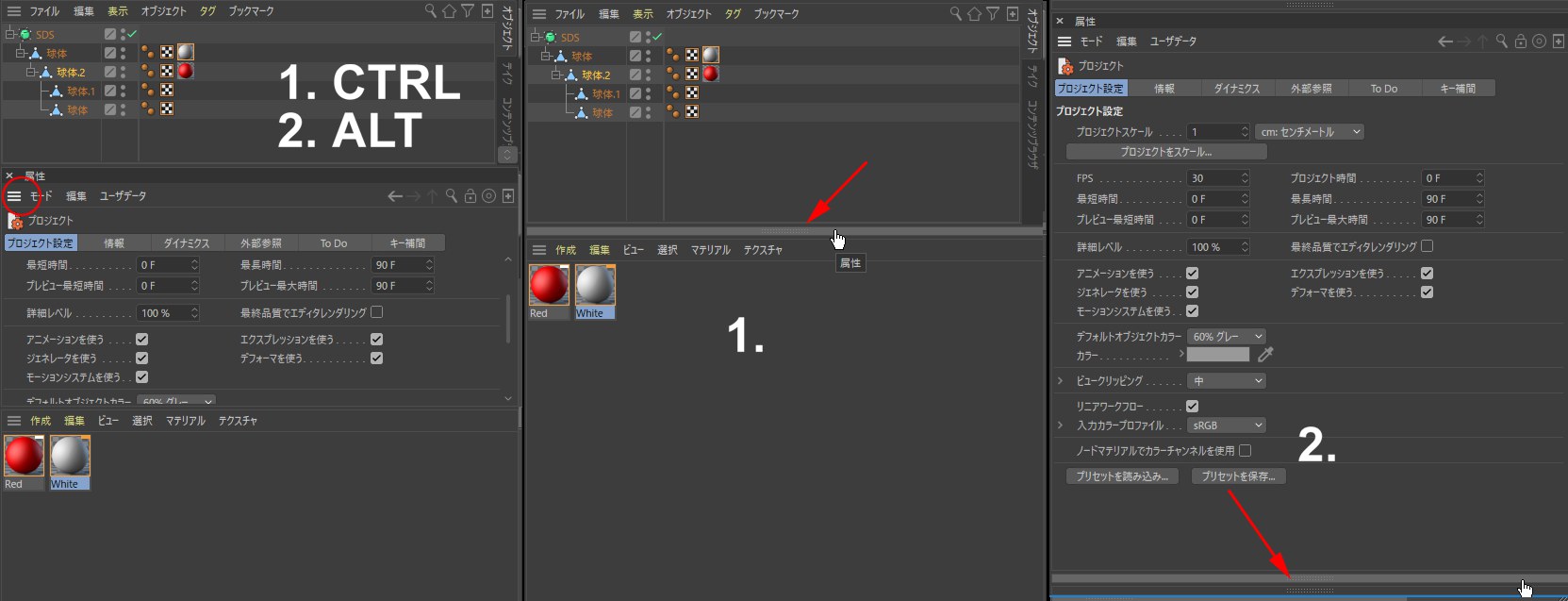Click the プロジェクトをスケール... button
Image resolution: width=1568 pixels, height=601 pixels.
pyautogui.click(x=1166, y=152)
